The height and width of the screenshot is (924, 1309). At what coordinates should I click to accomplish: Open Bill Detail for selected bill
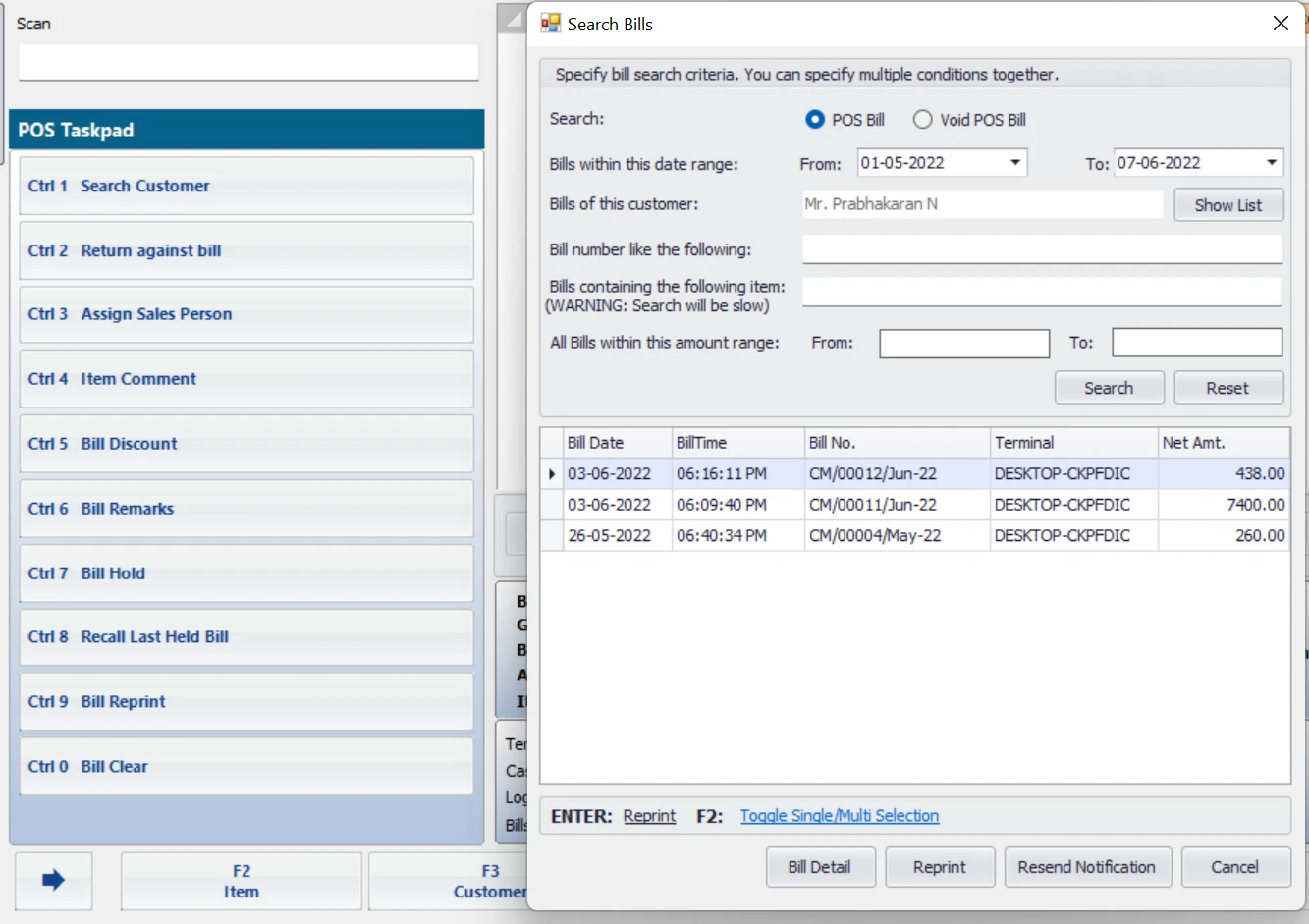[x=819, y=867]
